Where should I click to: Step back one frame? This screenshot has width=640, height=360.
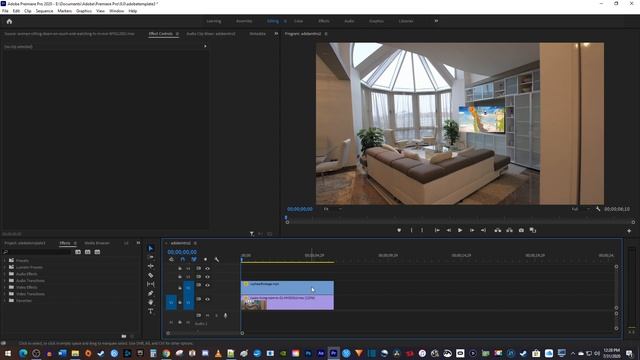(x=449, y=230)
